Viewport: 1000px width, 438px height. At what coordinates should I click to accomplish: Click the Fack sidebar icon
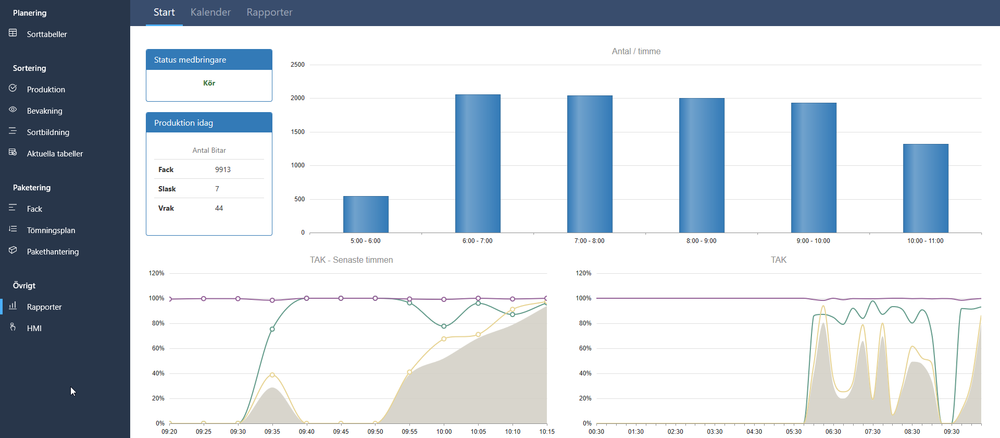(x=13, y=208)
